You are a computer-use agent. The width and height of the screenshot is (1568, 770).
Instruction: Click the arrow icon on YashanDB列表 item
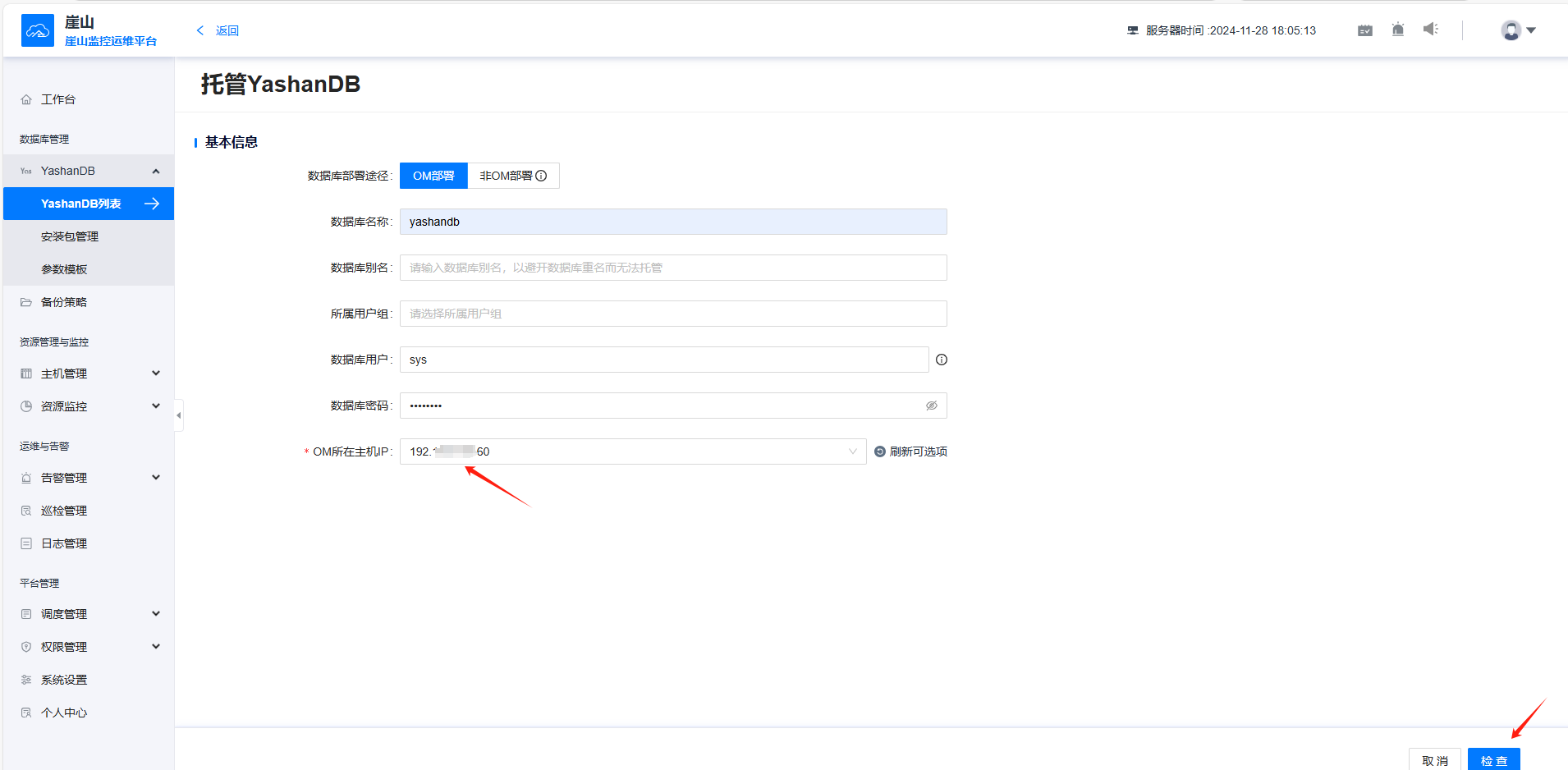click(152, 204)
